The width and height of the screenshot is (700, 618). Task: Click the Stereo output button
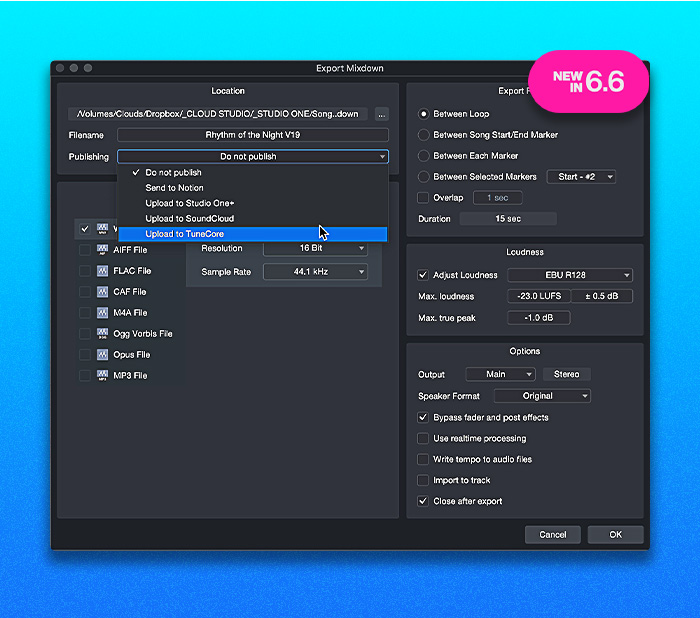pyautogui.click(x=567, y=374)
